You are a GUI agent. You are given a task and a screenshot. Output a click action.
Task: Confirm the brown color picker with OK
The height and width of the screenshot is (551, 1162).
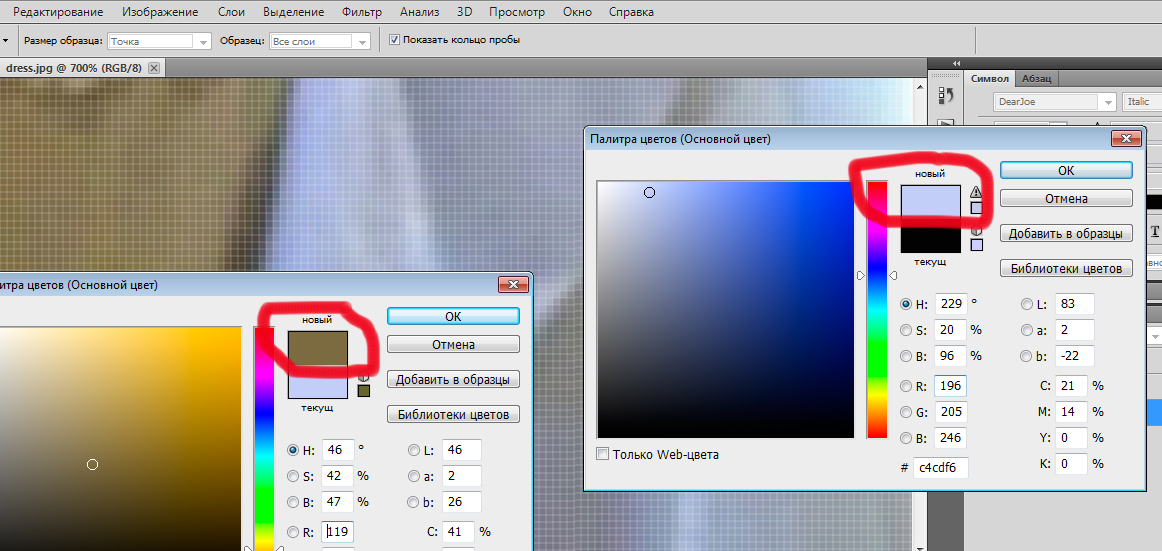pos(453,315)
